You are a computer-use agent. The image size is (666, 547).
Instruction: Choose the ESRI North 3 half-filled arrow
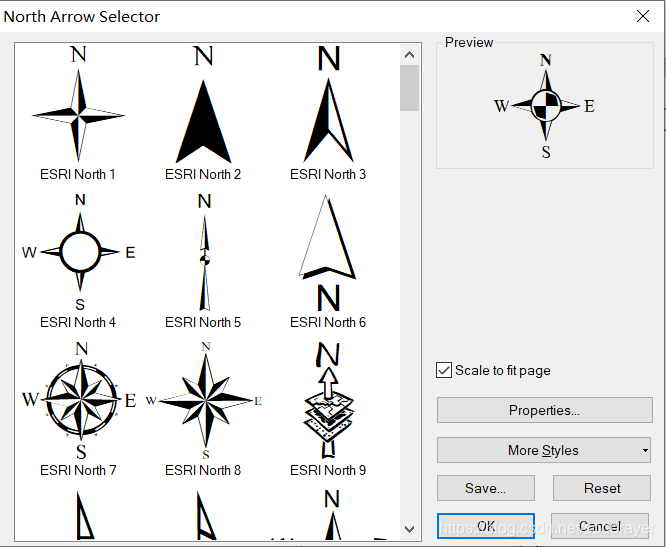coord(328,104)
